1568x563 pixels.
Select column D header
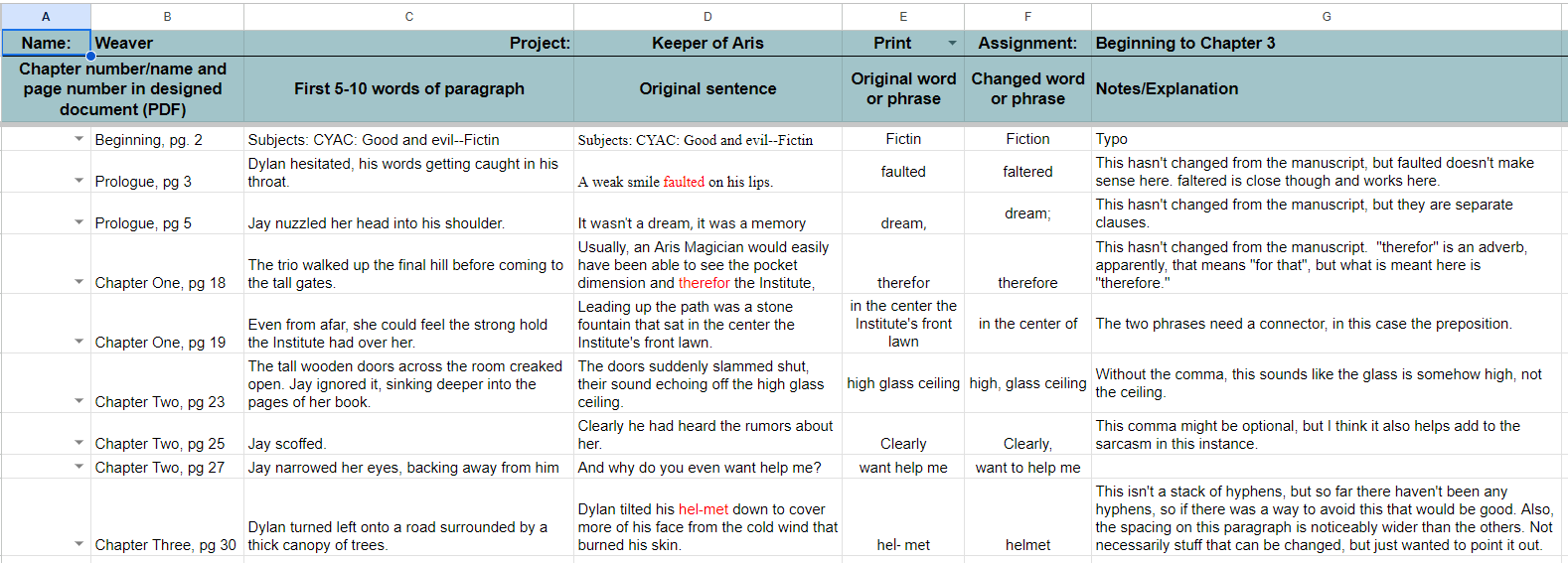click(707, 16)
